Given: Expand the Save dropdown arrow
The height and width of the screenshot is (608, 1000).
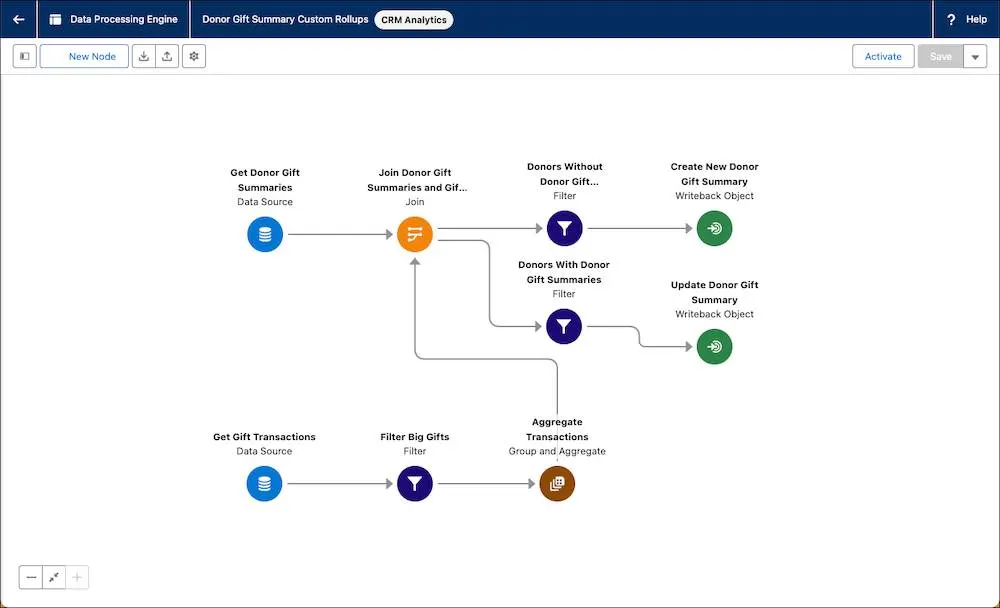Looking at the screenshot, I should [x=975, y=56].
